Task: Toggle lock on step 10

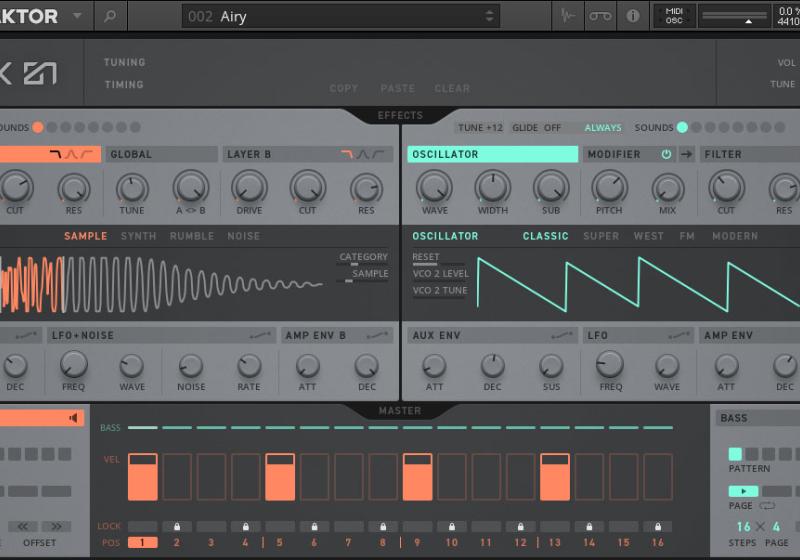Action: (452, 526)
